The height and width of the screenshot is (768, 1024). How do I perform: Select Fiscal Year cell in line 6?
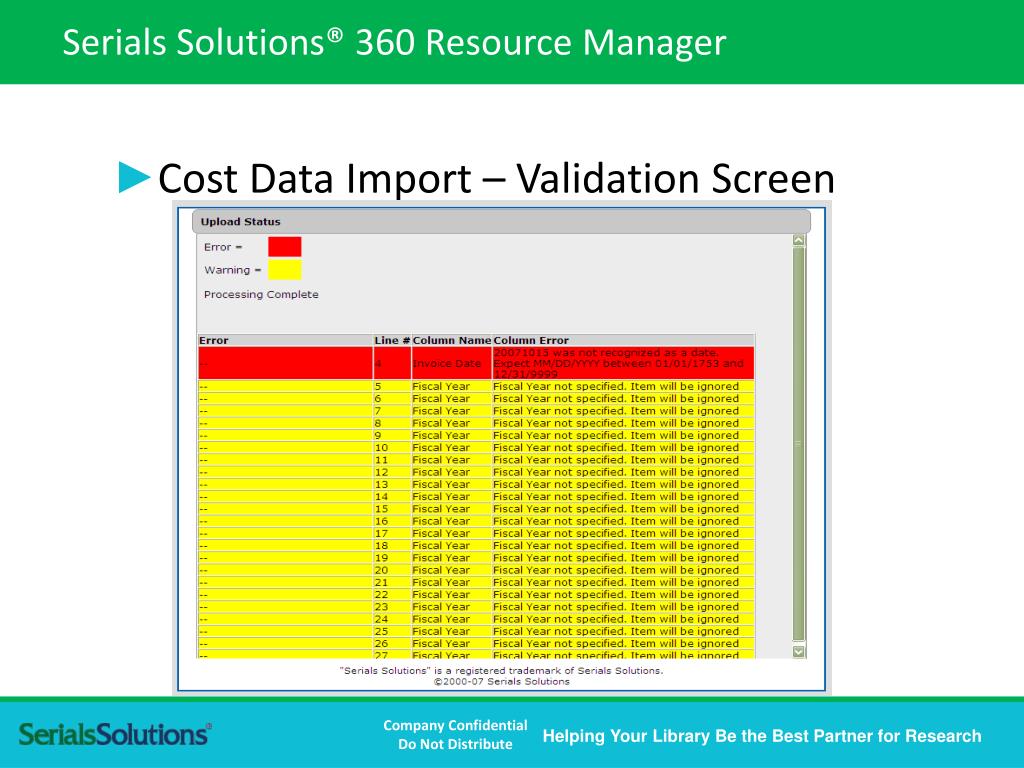pos(451,398)
